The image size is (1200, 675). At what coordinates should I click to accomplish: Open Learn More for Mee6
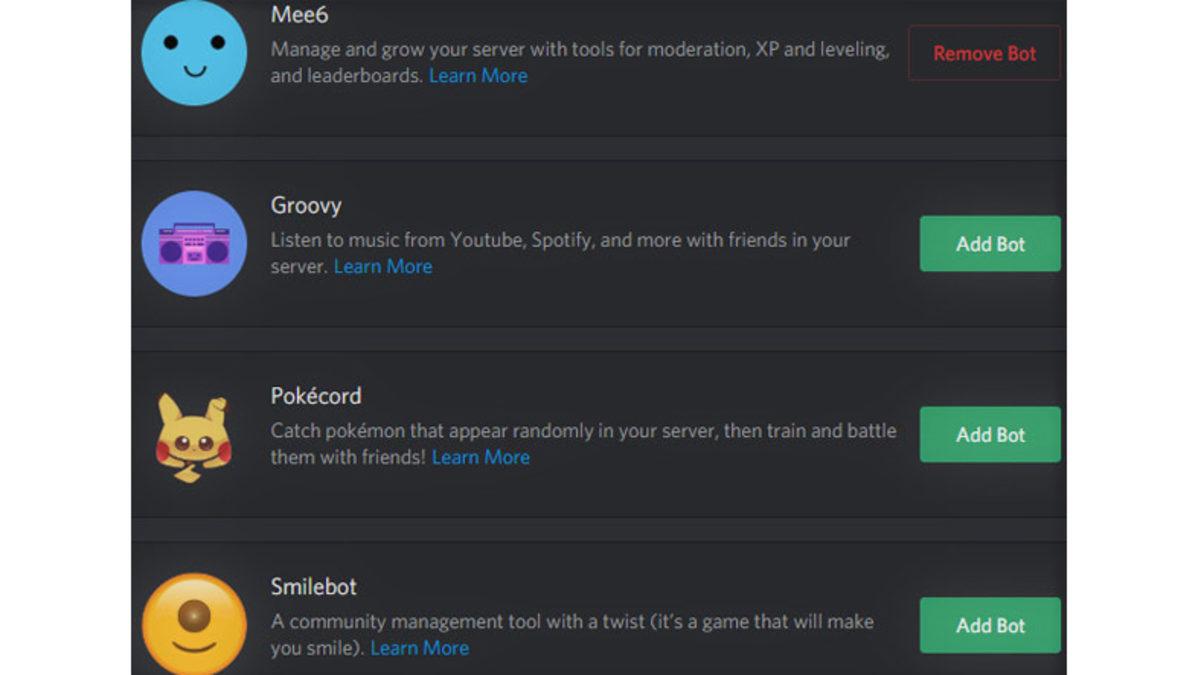pyautogui.click(x=478, y=75)
